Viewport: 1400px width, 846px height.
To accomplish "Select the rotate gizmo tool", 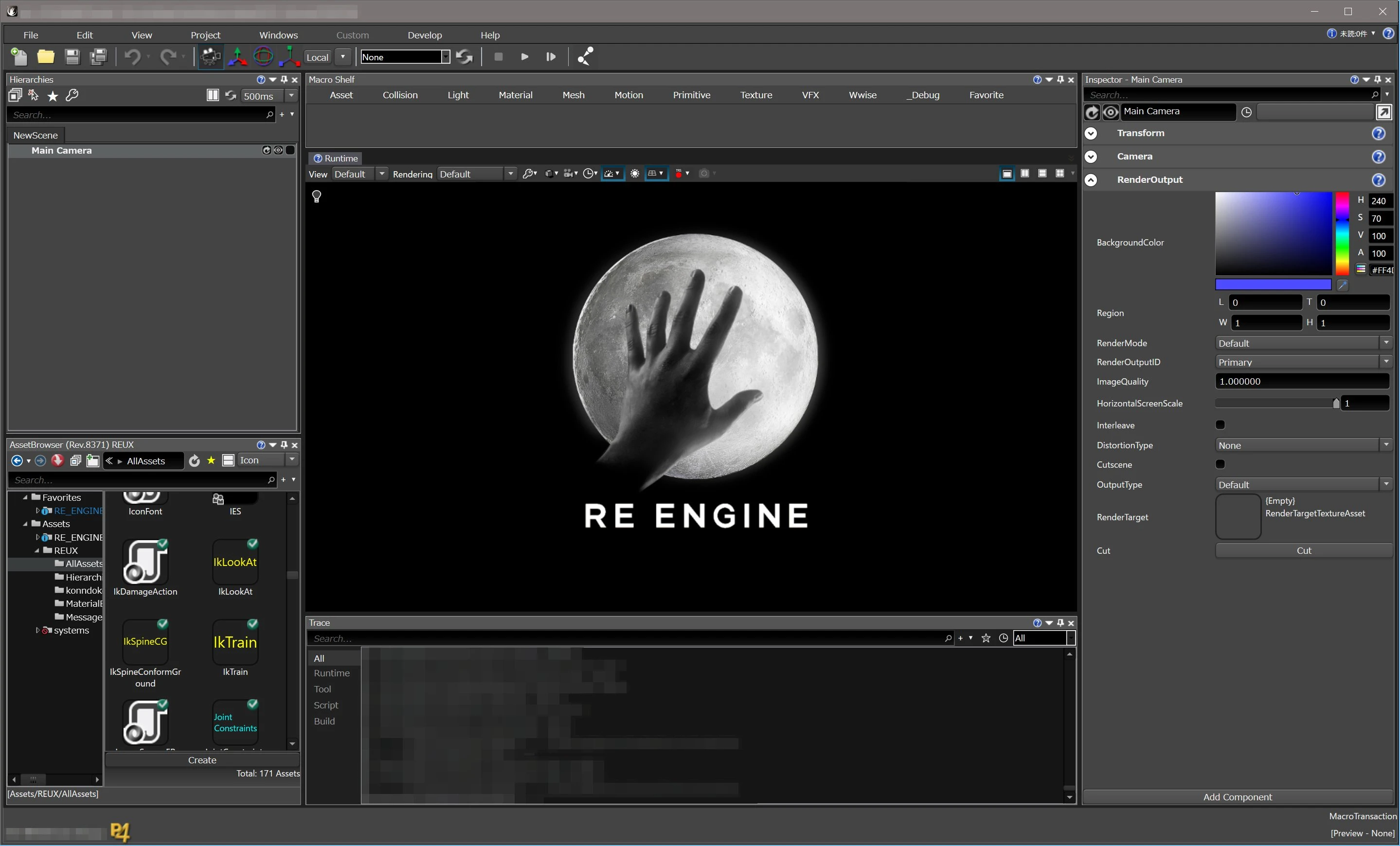I will click(x=263, y=57).
